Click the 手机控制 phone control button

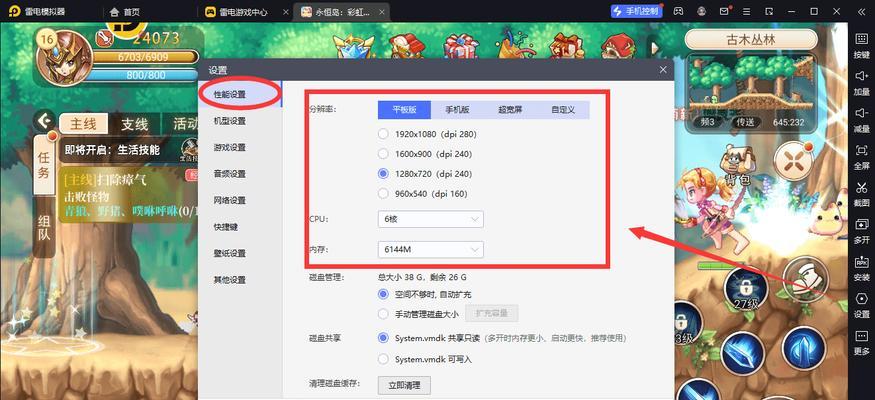tap(637, 11)
